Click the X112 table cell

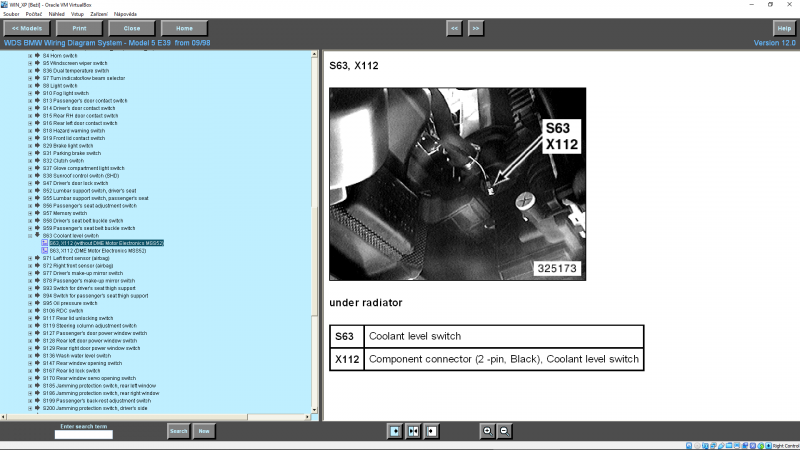[347, 359]
